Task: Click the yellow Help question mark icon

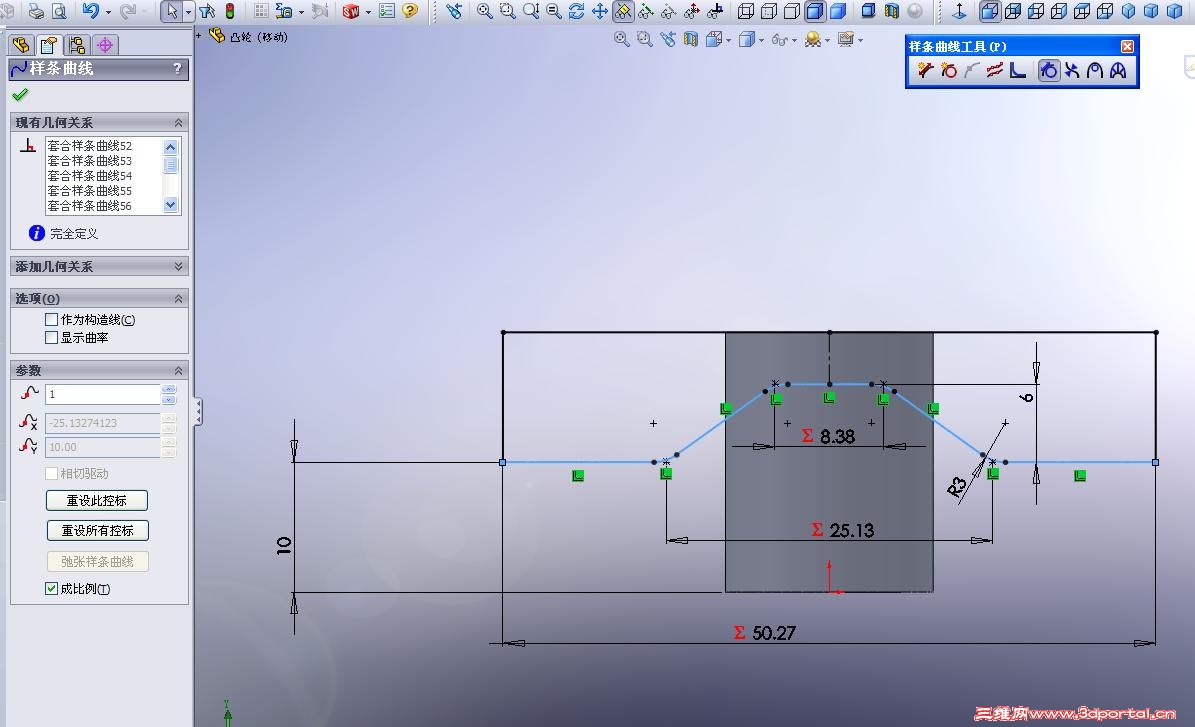Action: click(x=410, y=11)
